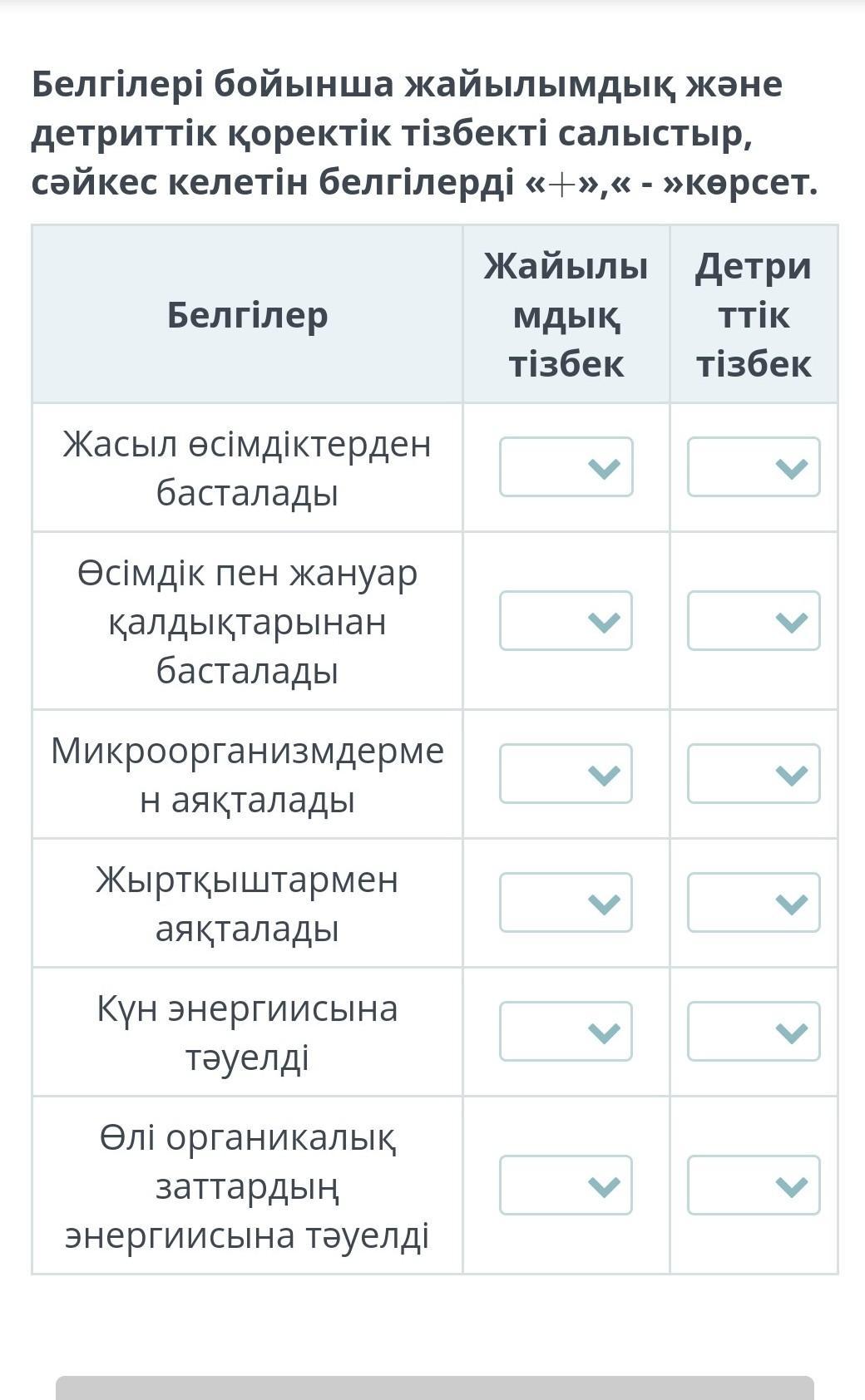Click the Белгілер column header

(x=248, y=315)
